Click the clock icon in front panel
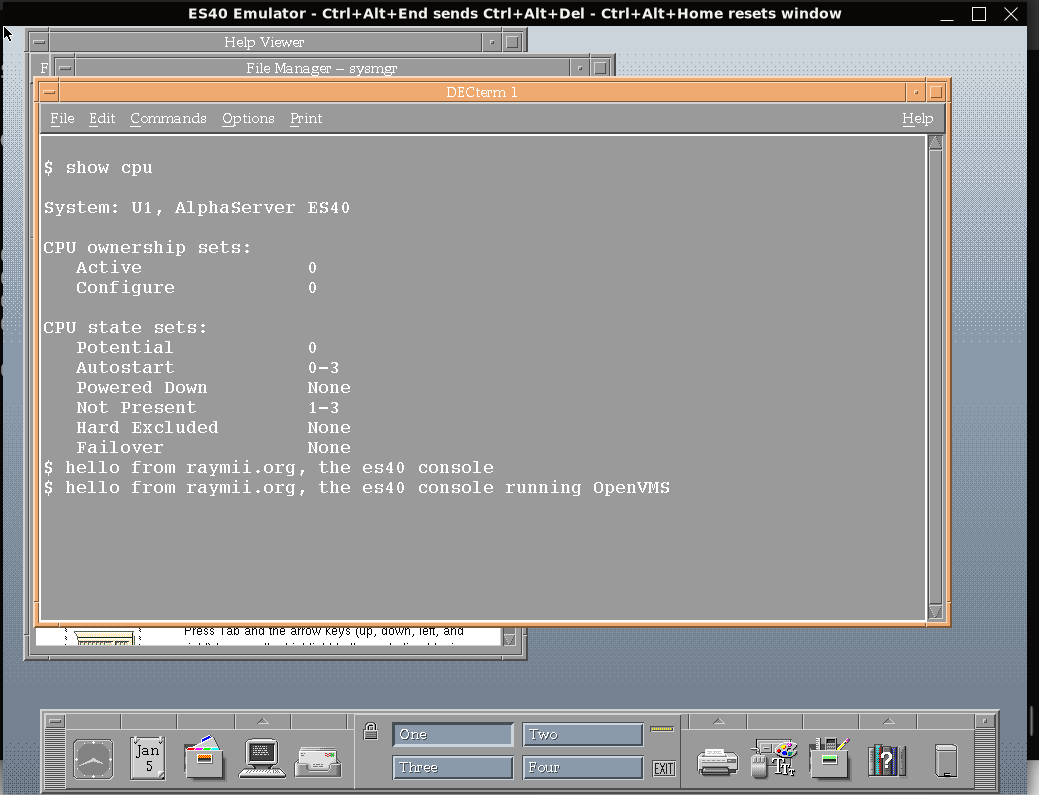This screenshot has width=1039, height=795. (x=93, y=759)
